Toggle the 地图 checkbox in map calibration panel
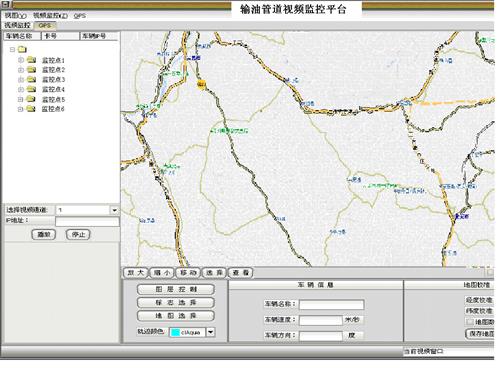The width and height of the screenshot is (500, 376). click(x=470, y=322)
